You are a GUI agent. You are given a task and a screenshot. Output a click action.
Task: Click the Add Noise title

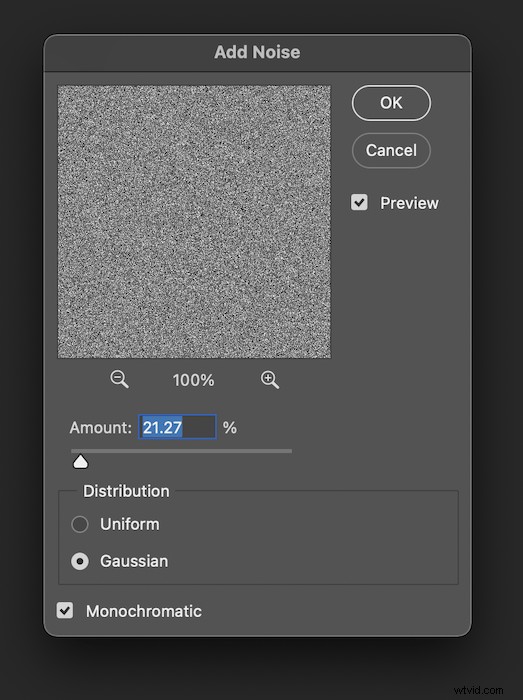pos(257,52)
